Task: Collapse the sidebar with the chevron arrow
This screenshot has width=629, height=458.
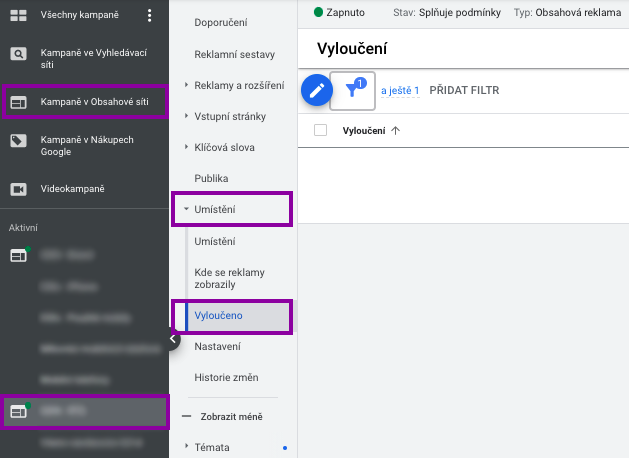Action: click(173, 339)
